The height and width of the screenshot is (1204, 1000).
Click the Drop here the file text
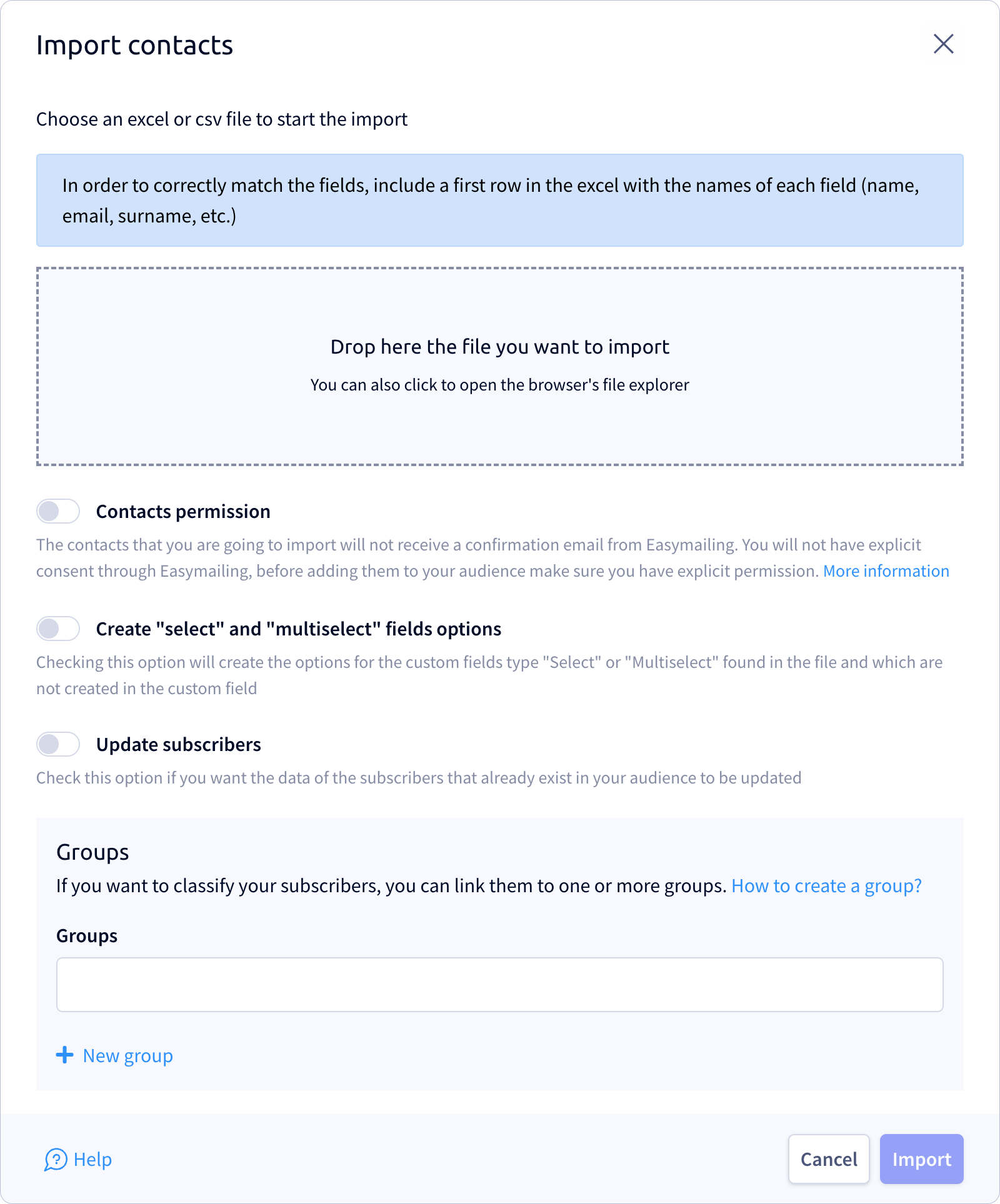click(500, 347)
